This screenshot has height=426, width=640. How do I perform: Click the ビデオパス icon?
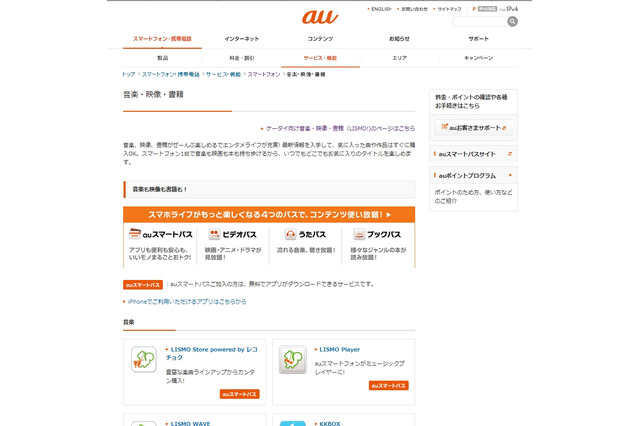pos(214,234)
